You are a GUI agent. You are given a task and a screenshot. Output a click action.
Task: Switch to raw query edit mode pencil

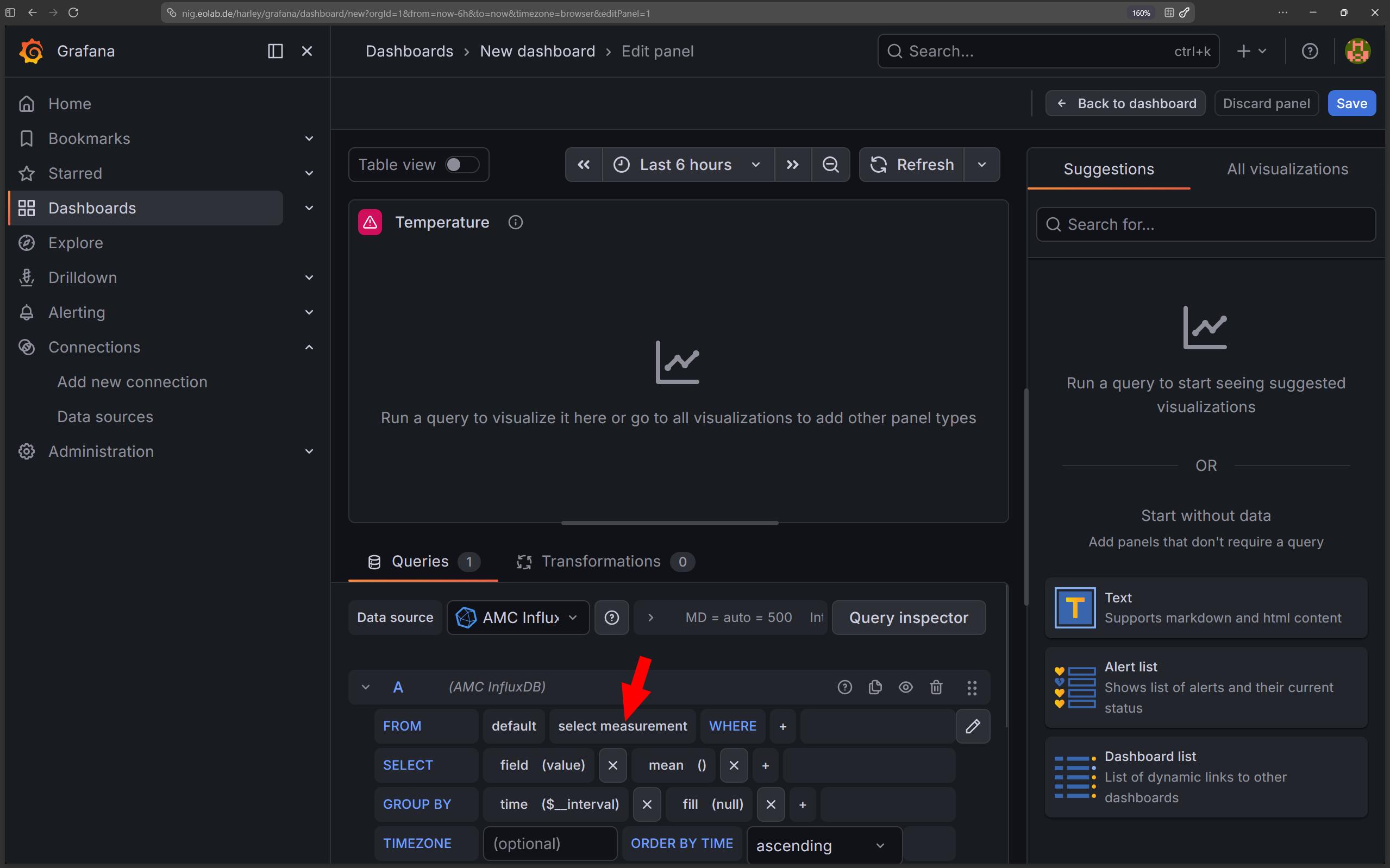(x=973, y=726)
